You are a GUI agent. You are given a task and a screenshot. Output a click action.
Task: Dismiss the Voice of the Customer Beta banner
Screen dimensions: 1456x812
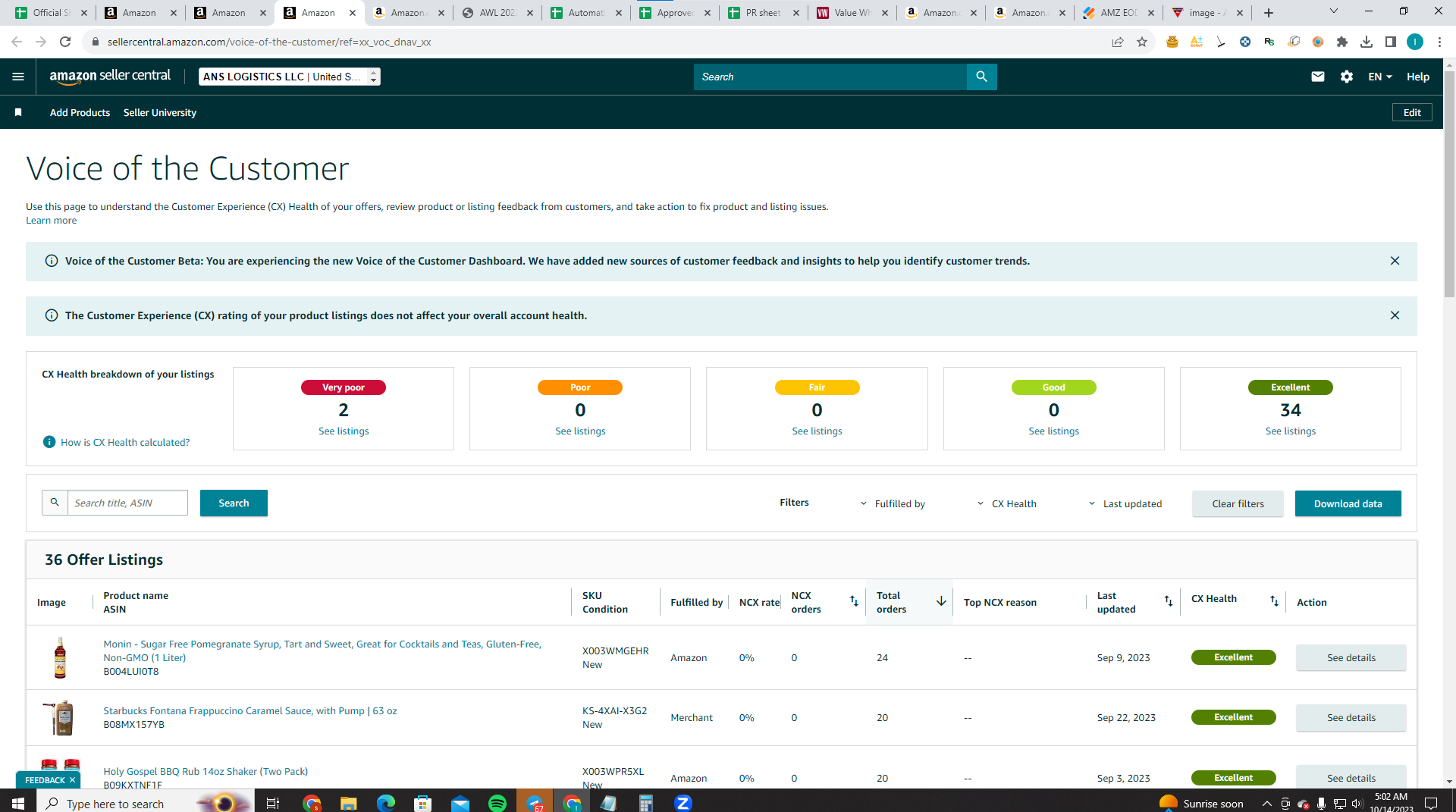pos(1395,261)
